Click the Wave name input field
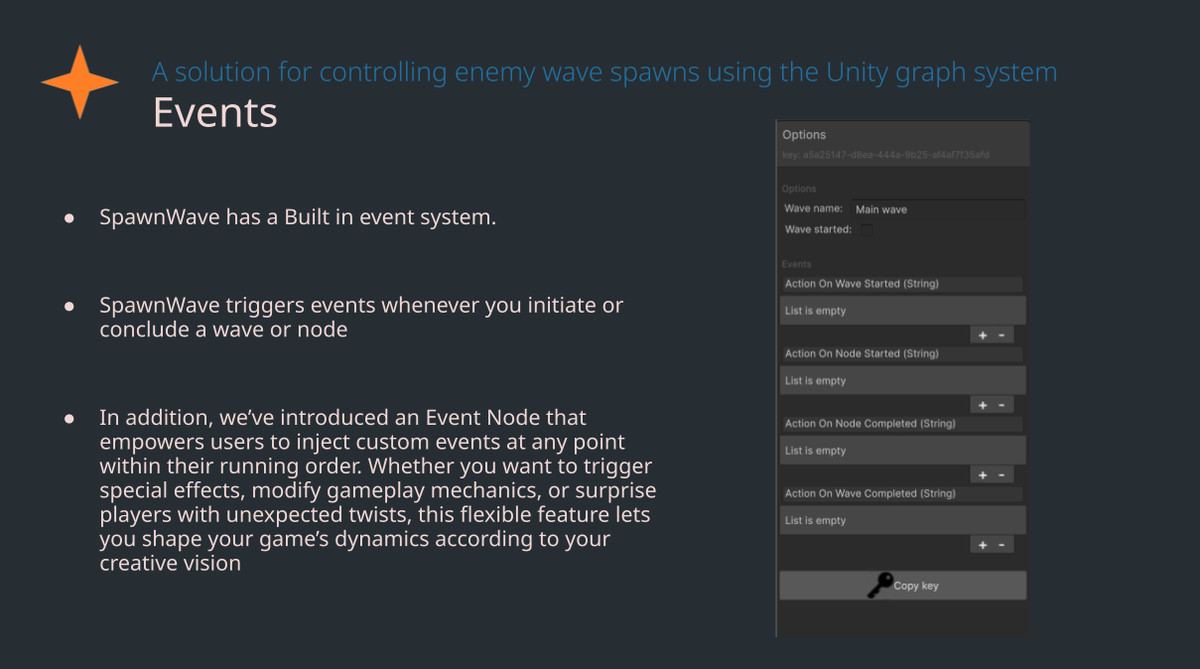The image size is (1200, 669). pyautogui.click(x=938, y=210)
